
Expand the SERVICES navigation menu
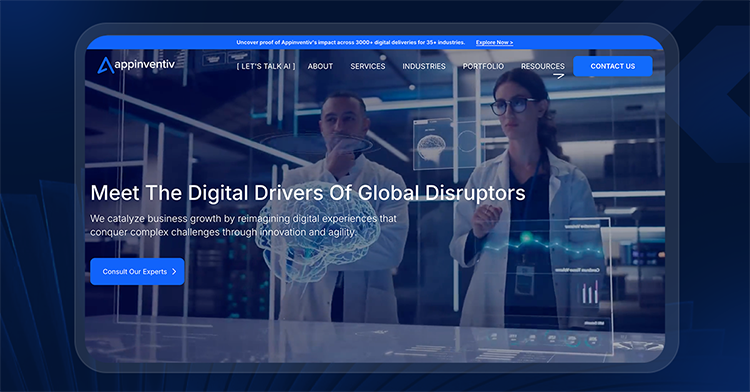pos(367,66)
